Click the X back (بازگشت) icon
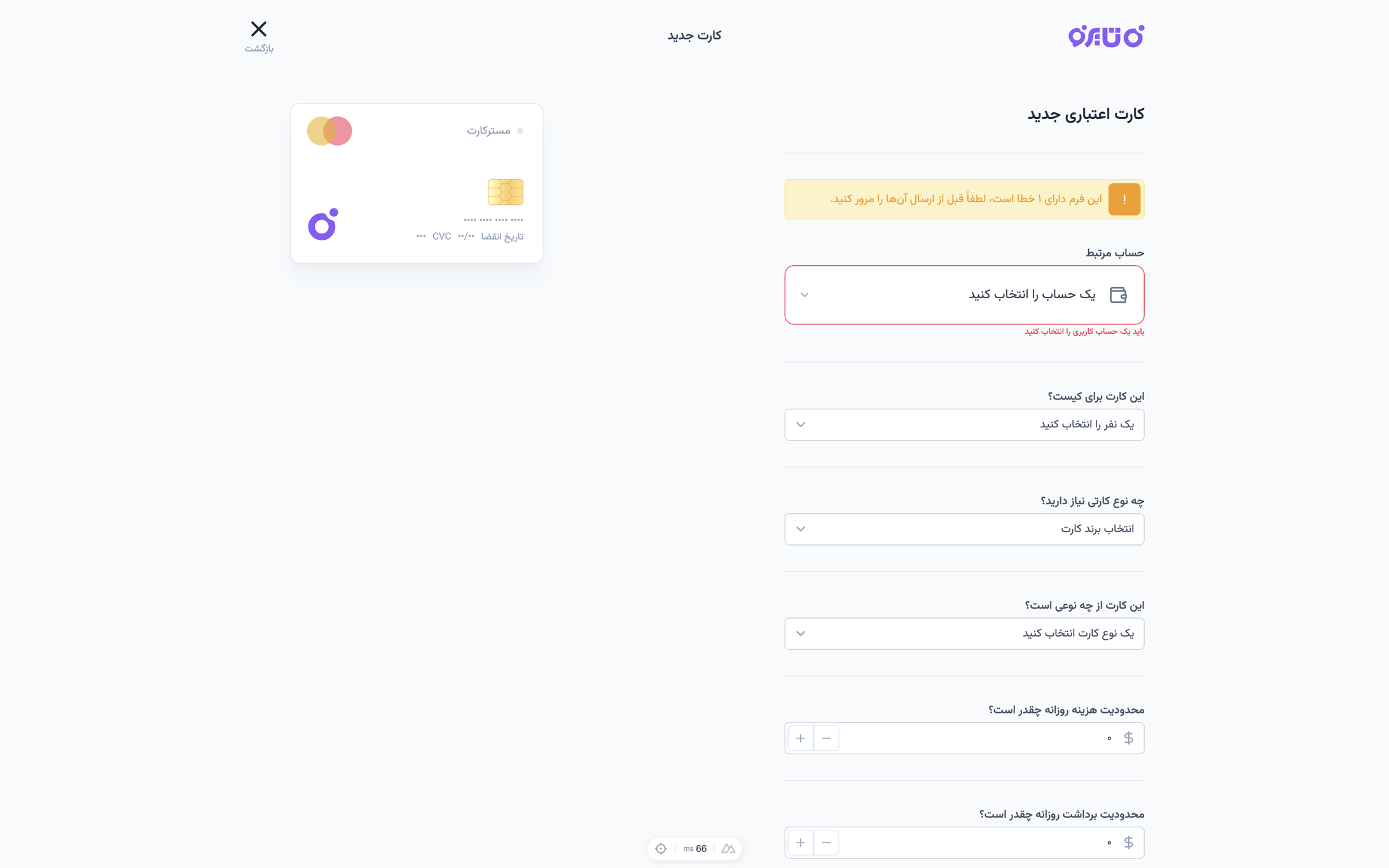This screenshot has width=1389, height=868. (259, 29)
